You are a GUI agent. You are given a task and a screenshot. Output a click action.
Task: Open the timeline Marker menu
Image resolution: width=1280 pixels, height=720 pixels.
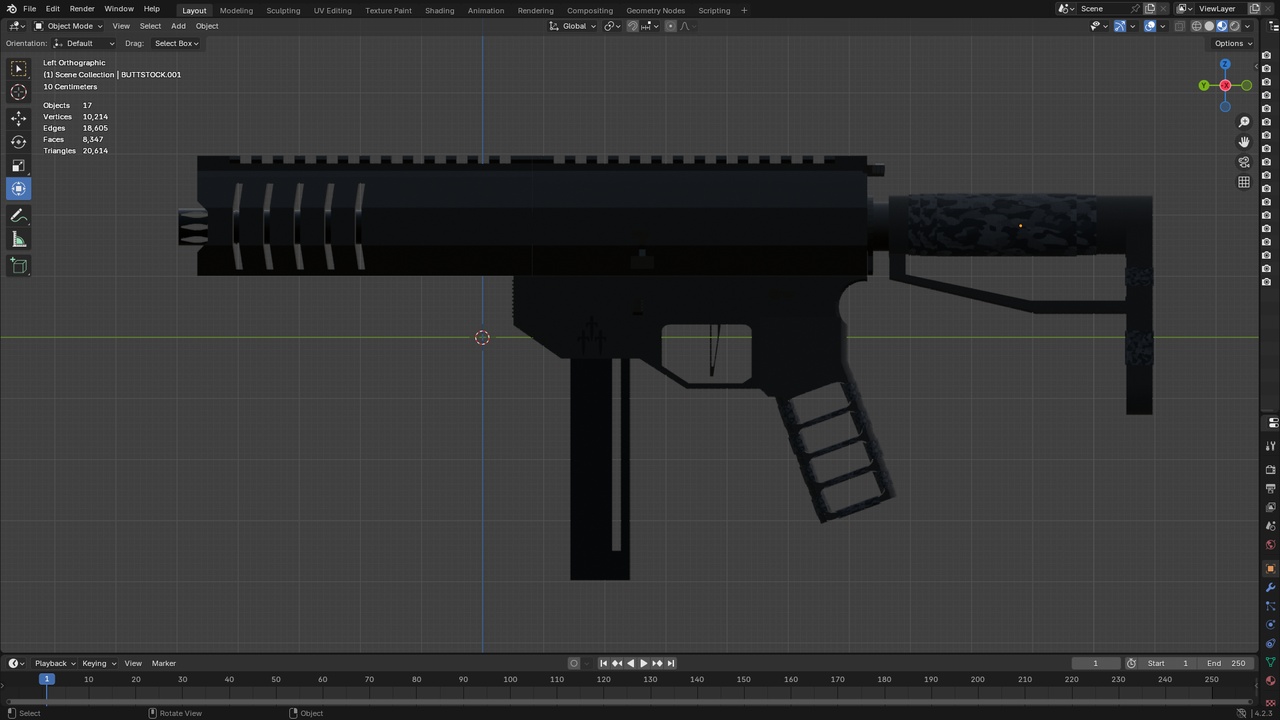coord(164,663)
